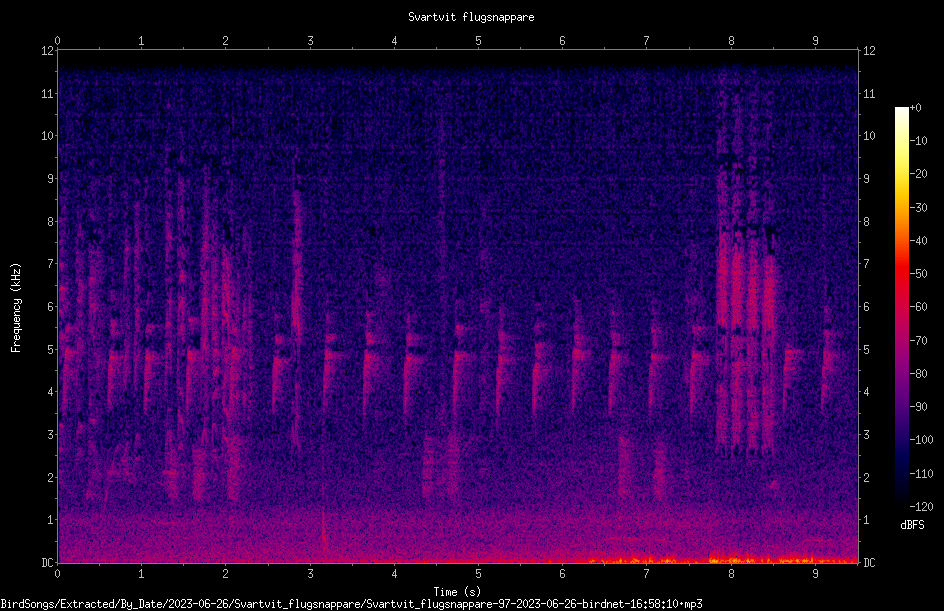Viewport: 944px width, 611px height.
Task: Click the "-70" colorbar value
Action: click(918, 341)
